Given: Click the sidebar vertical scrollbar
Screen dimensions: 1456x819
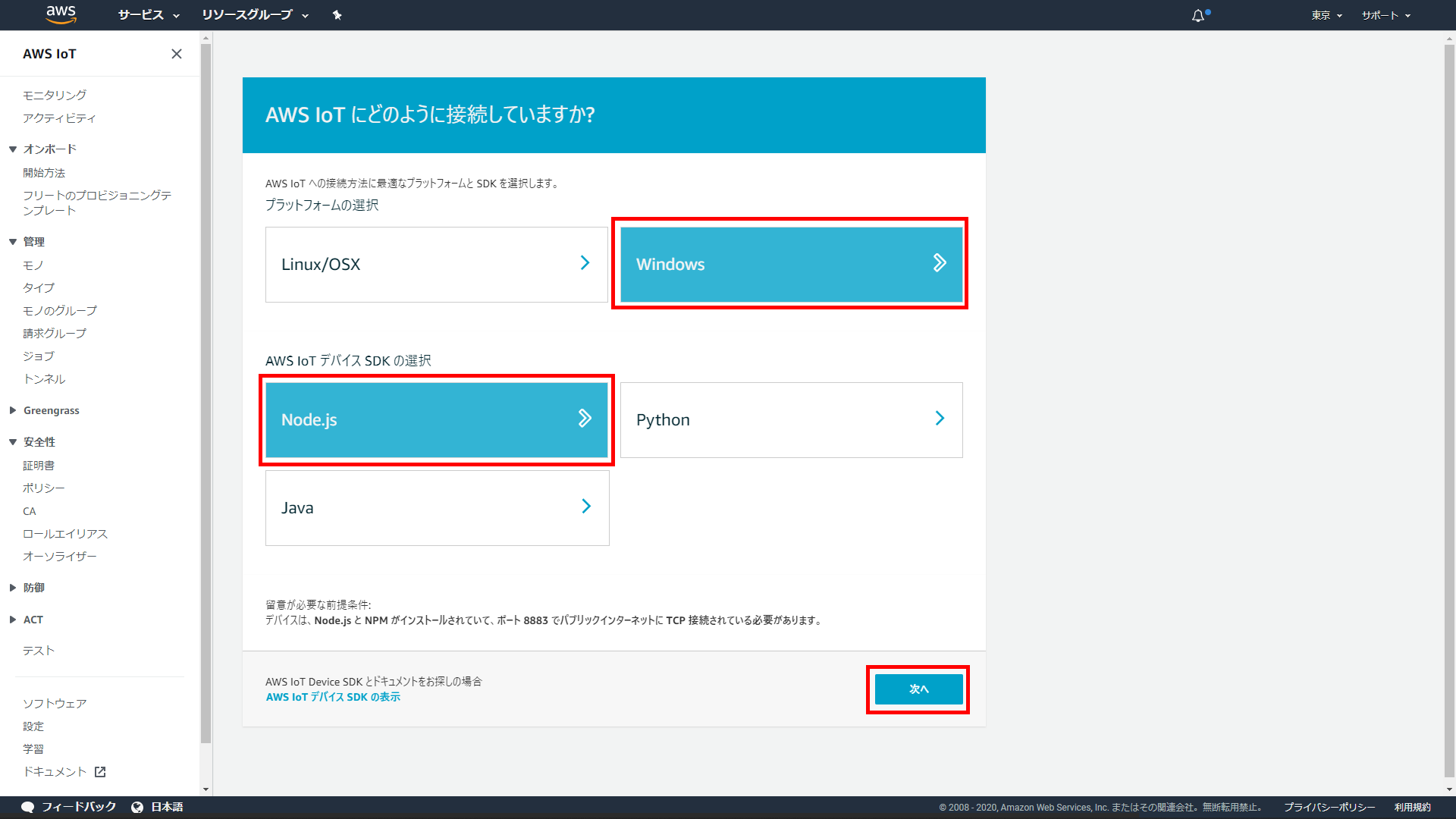Looking at the screenshot, I should pyautogui.click(x=206, y=393).
